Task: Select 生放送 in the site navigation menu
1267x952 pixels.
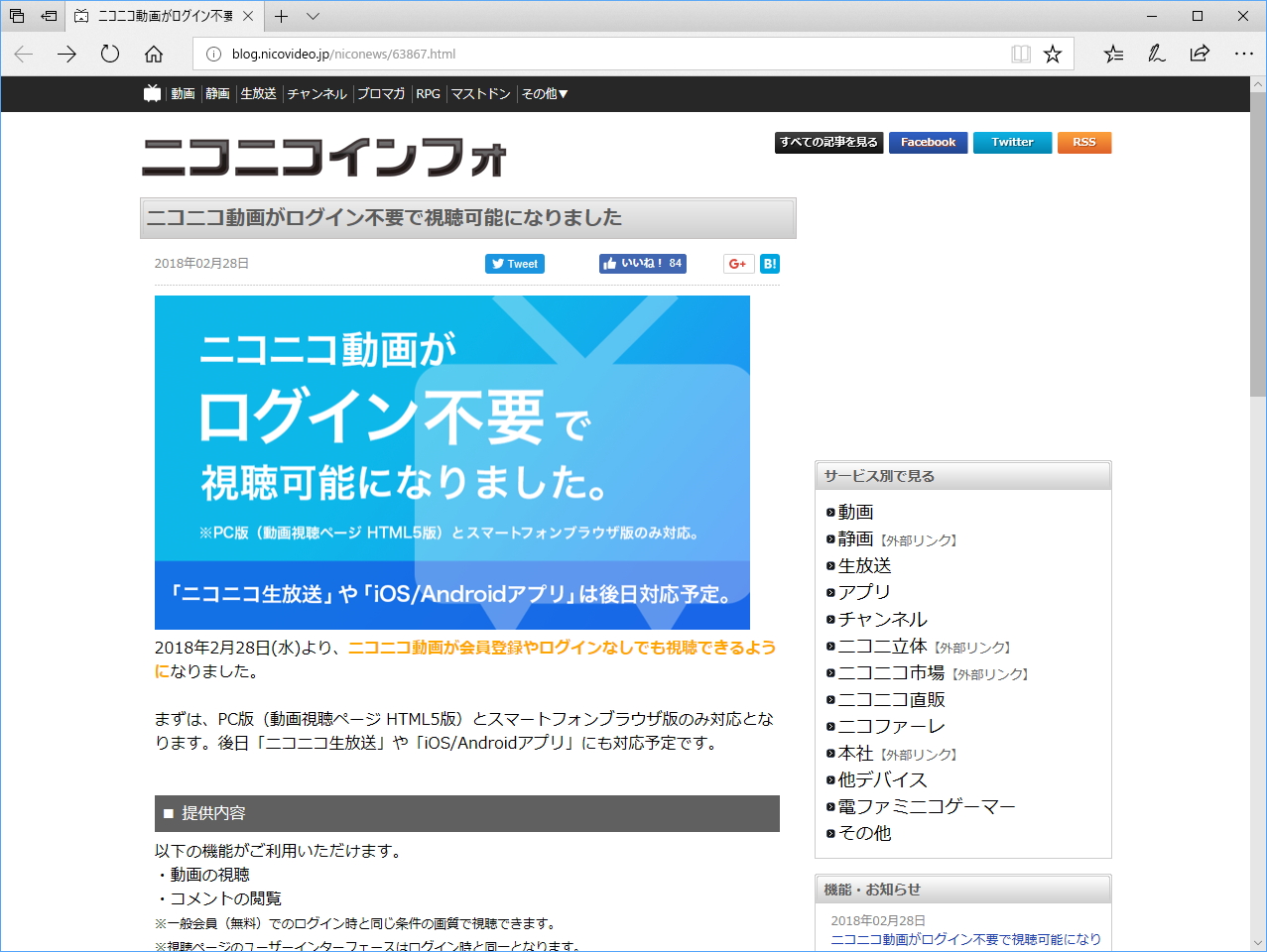Action: (258, 93)
